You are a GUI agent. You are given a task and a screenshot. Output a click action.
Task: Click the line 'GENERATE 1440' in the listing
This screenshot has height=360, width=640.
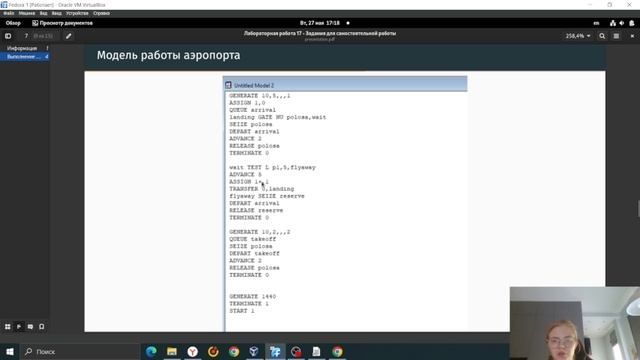(252, 296)
